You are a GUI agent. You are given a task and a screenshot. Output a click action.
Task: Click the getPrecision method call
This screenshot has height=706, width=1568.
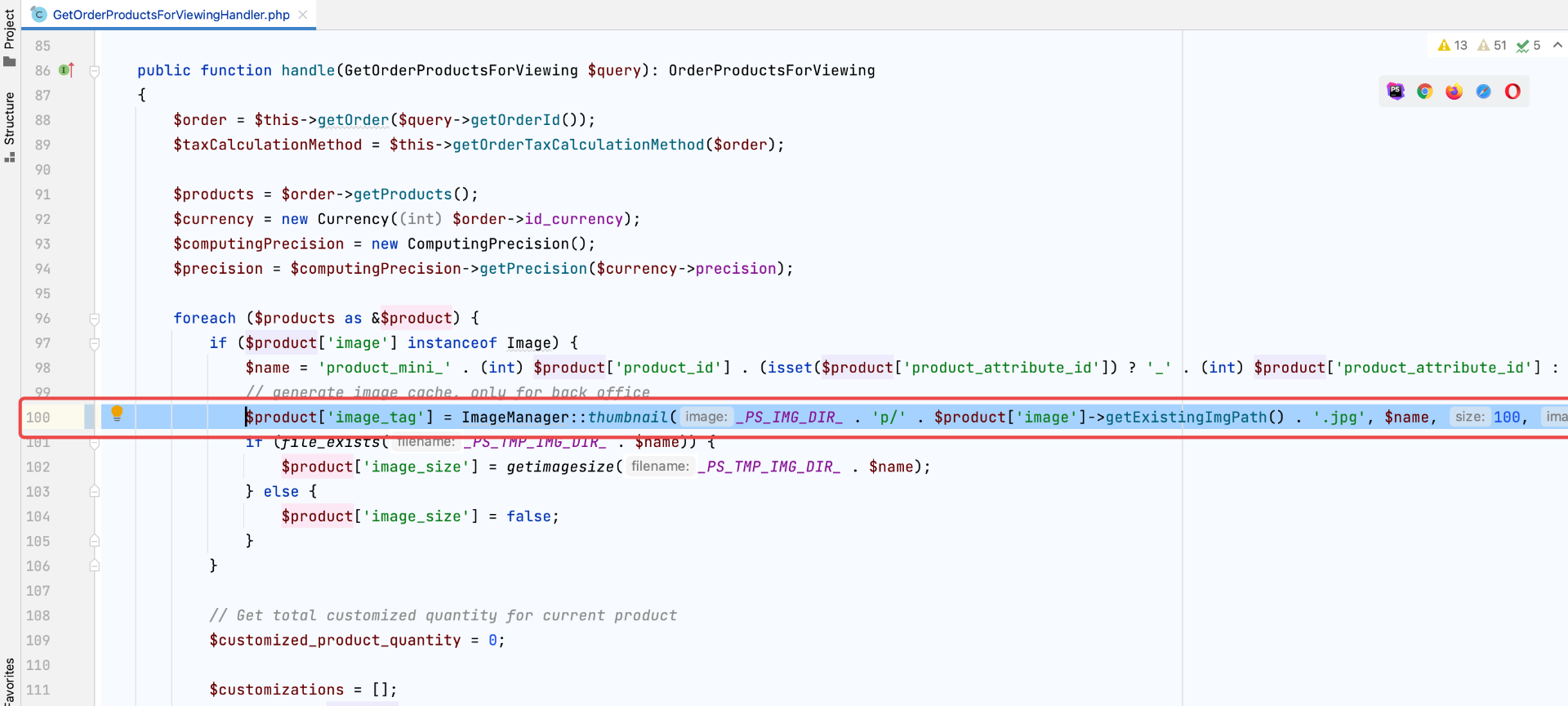tap(533, 269)
